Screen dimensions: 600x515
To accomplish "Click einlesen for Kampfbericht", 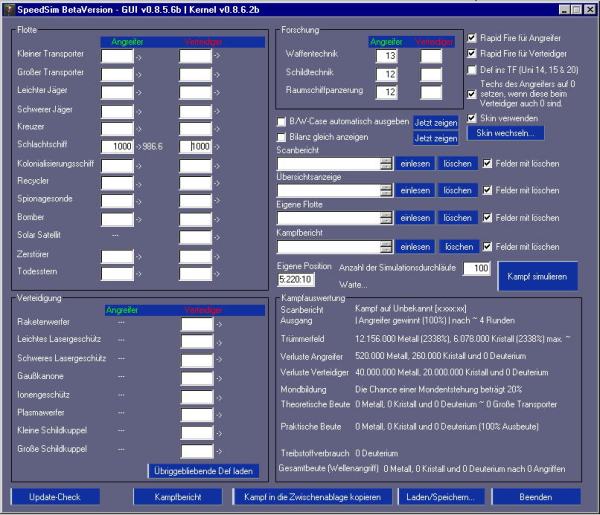I will (415, 247).
